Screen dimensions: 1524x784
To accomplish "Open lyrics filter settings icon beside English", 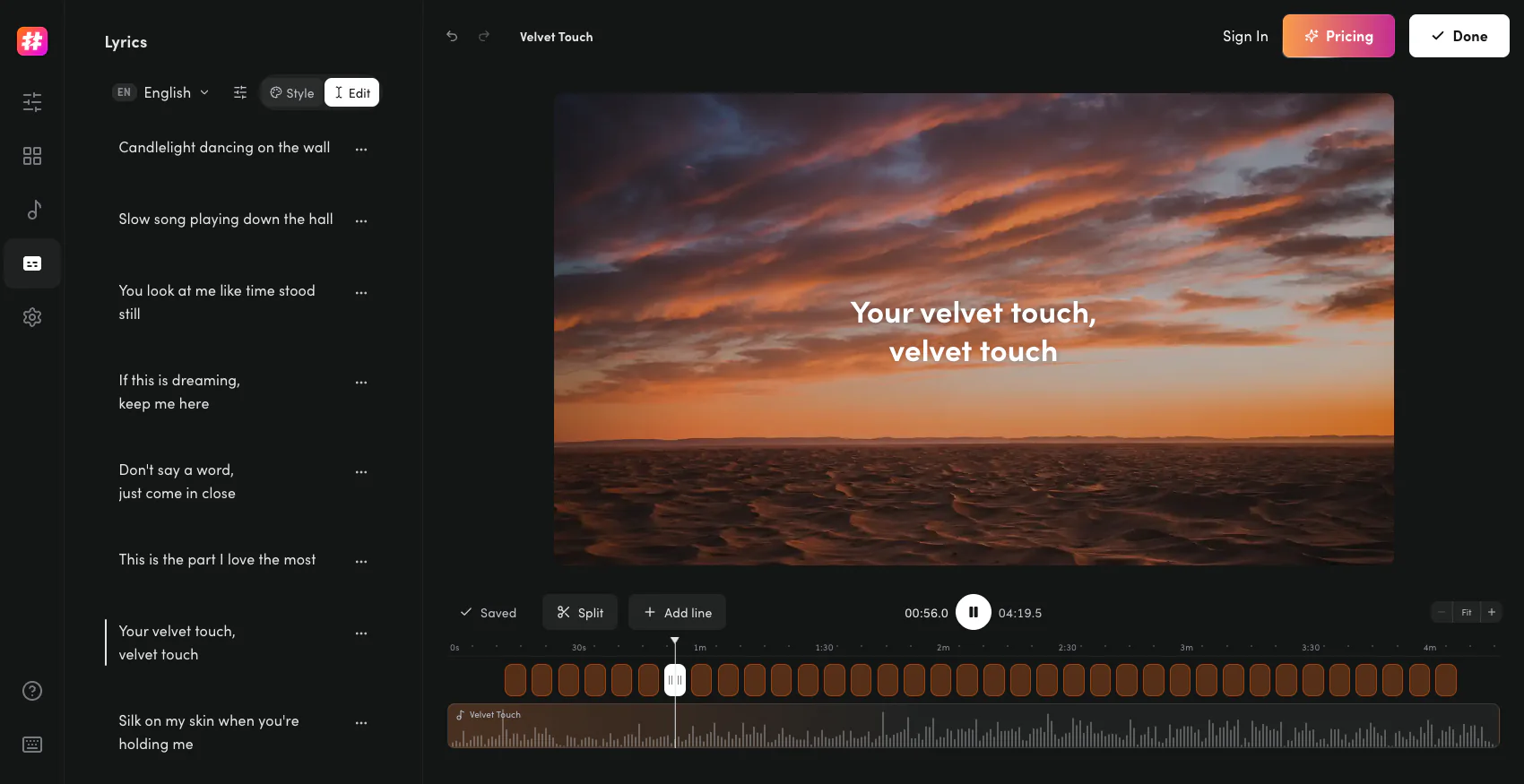I will tap(240, 92).
